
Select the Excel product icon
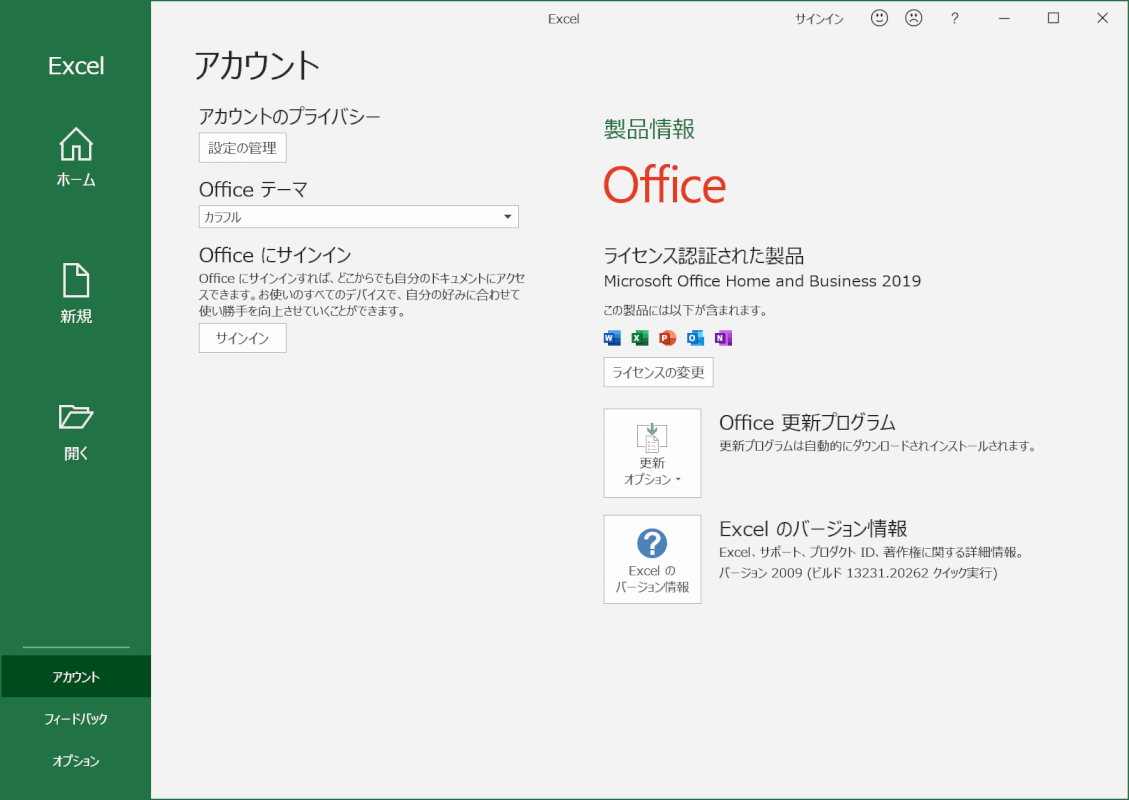click(638, 338)
